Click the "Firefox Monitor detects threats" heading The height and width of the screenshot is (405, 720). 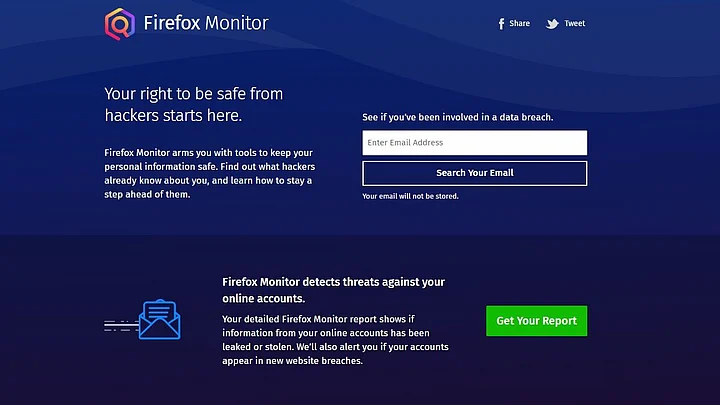333,282
